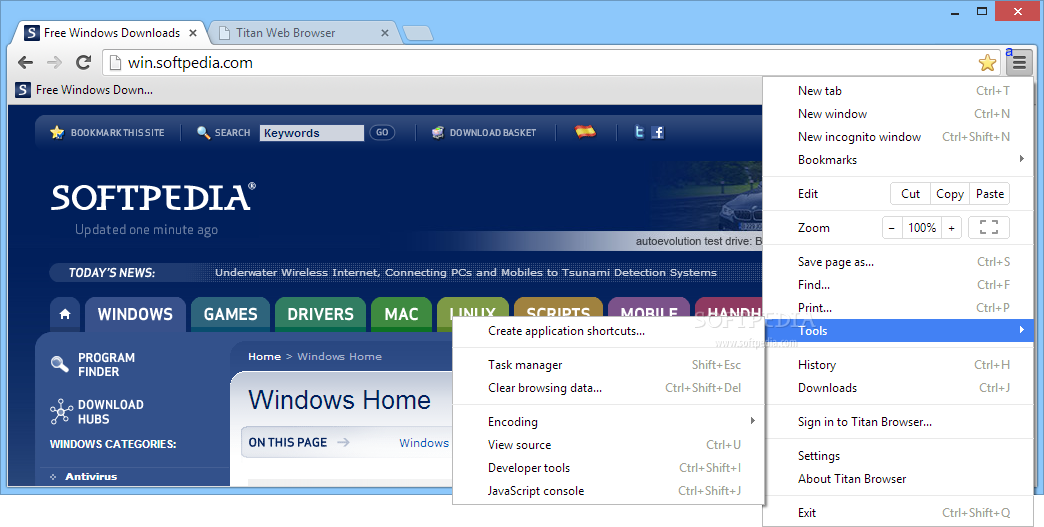
Task: Open Free Windows Down... bookmark bar item
Action: [85, 90]
